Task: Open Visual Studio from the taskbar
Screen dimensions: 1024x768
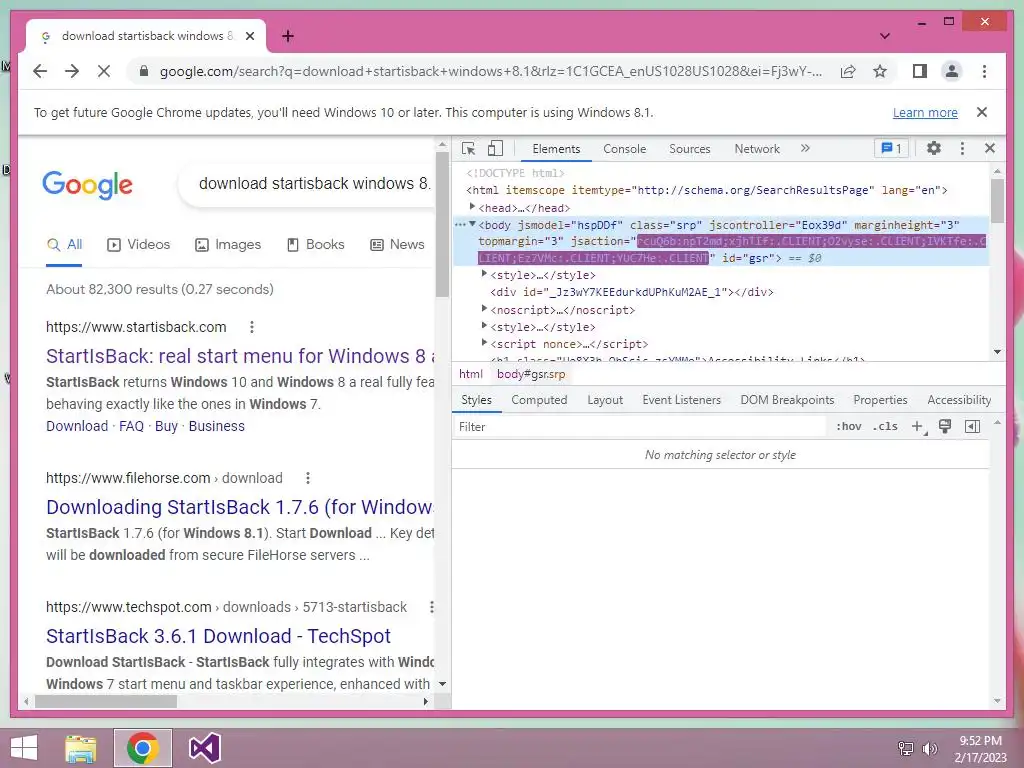Action: pos(204,748)
